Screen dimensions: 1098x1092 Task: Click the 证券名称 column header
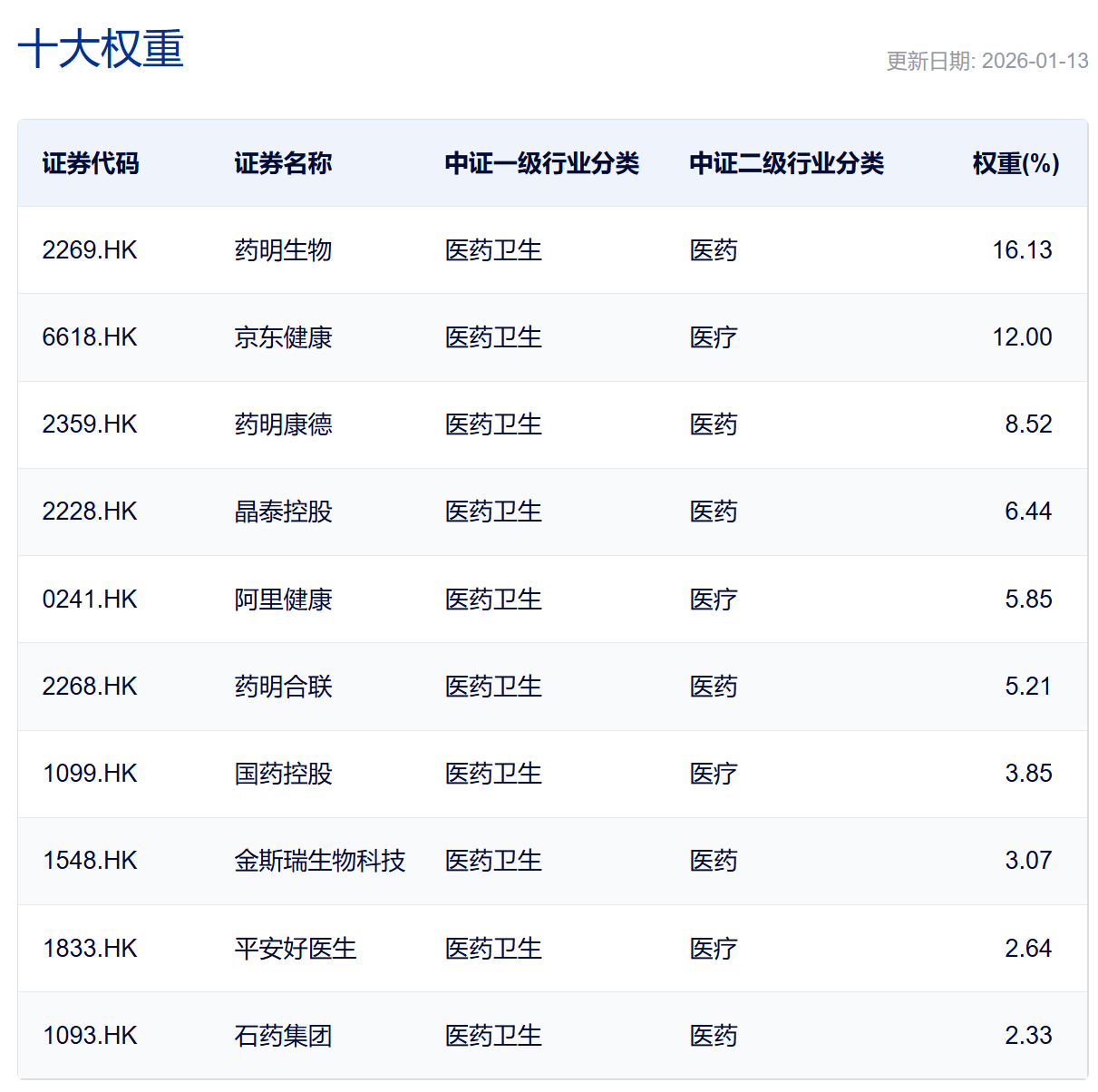283,163
